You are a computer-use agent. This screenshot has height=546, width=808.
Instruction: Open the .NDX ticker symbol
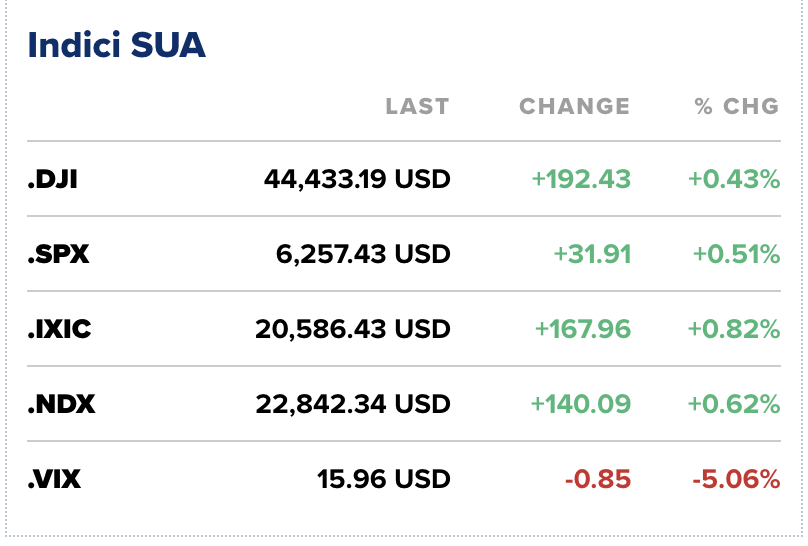(x=61, y=404)
